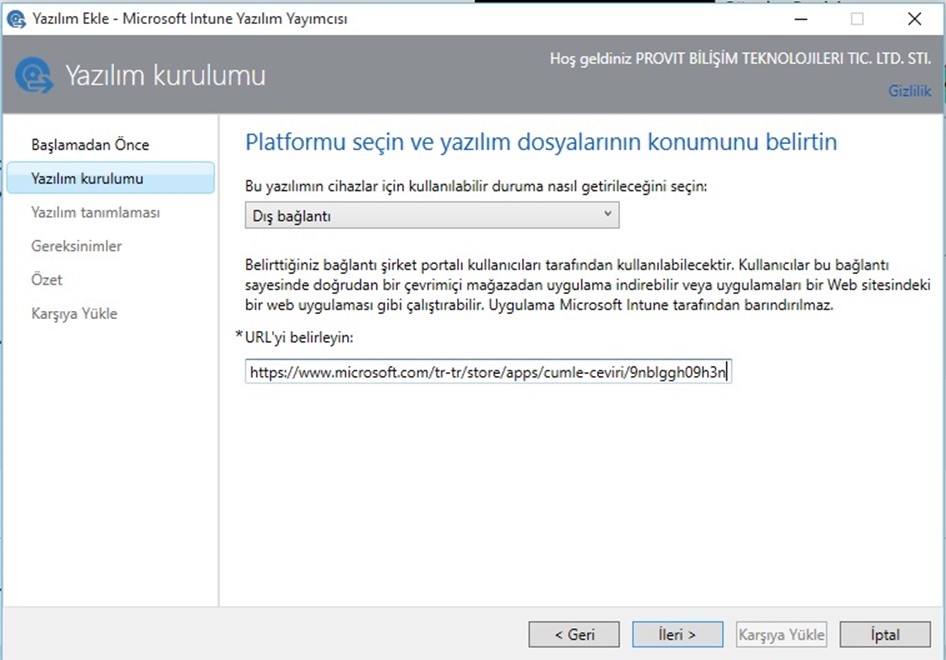Click the label 'URL'yi belirleyin:'

[299, 337]
